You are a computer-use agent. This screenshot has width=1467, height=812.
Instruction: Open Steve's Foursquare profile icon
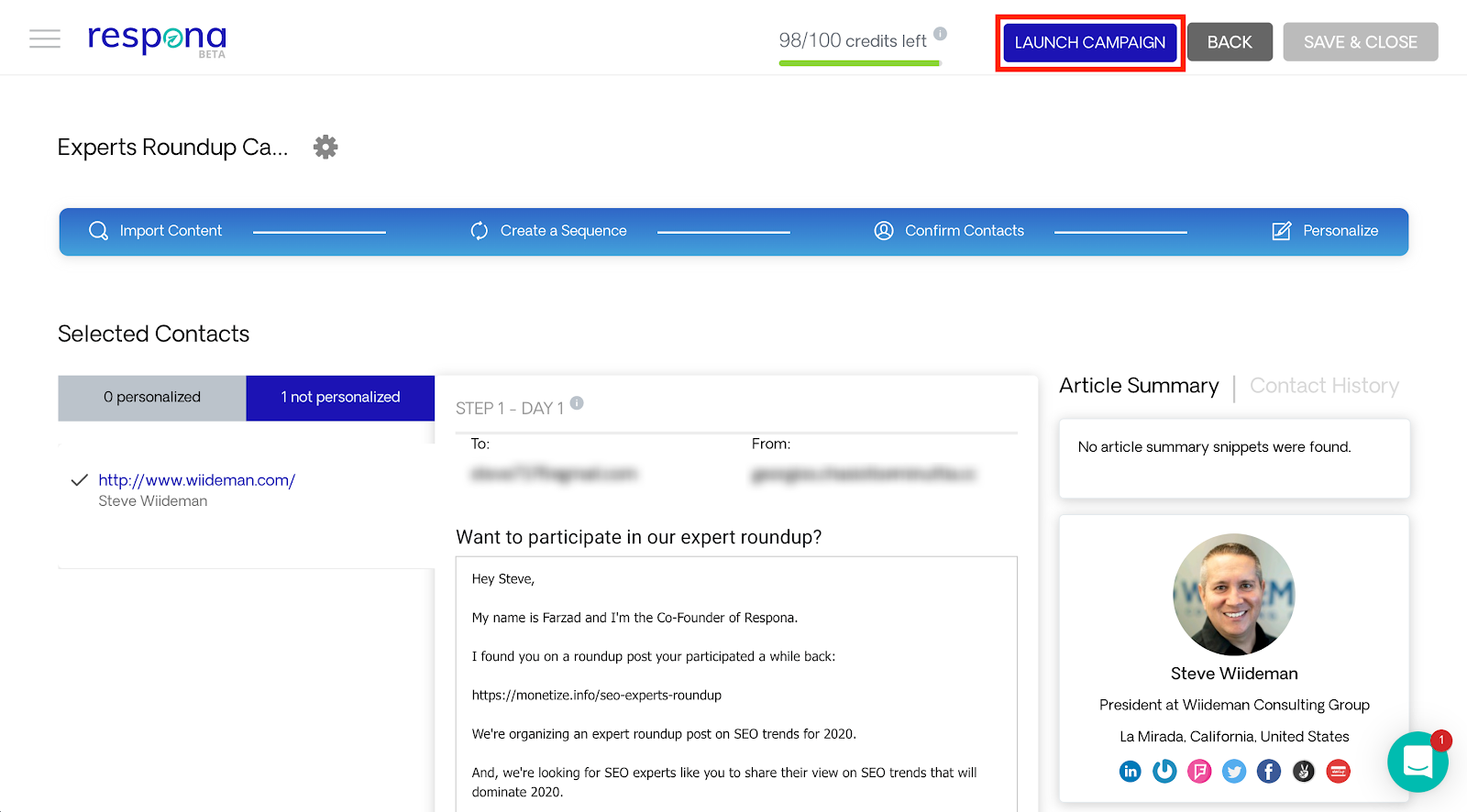[x=1199, y=772]
